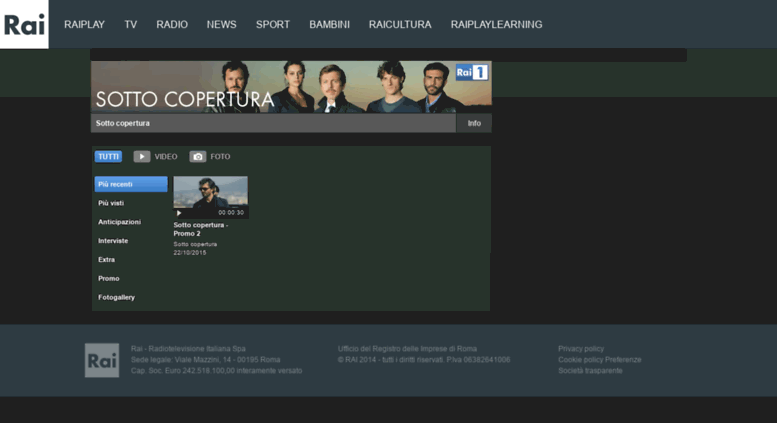Screen dimensions: 777x423
Task: Select the Più recenti sidebar filter
Action: 131,184
